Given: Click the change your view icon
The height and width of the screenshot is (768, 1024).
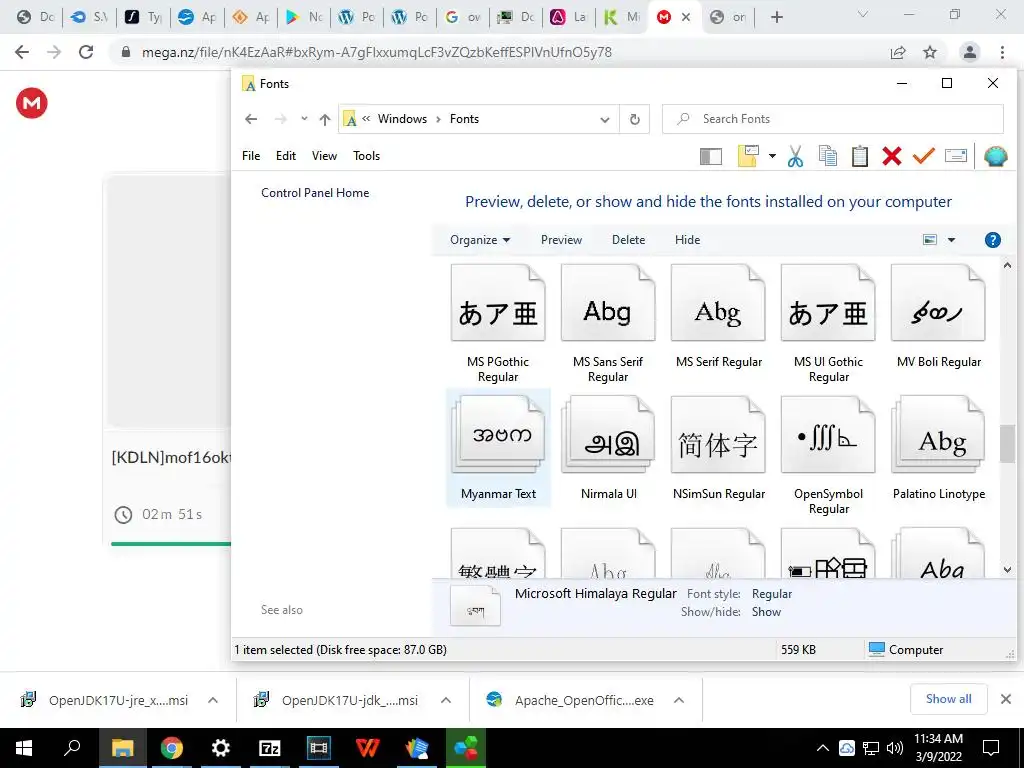Looking at the screenshot, I should [x=930, y=240].
